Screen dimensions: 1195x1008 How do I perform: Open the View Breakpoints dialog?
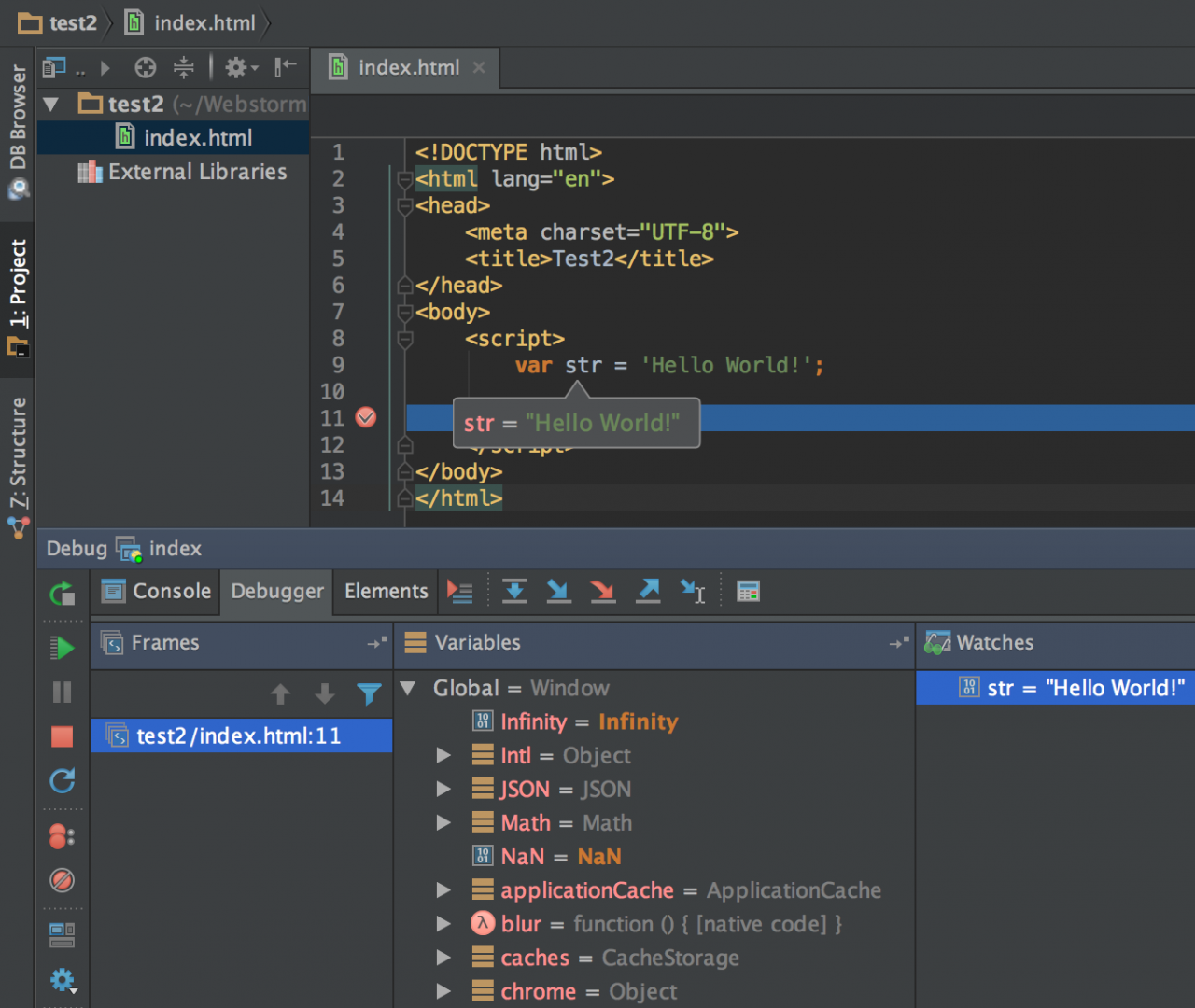(62, 836)
